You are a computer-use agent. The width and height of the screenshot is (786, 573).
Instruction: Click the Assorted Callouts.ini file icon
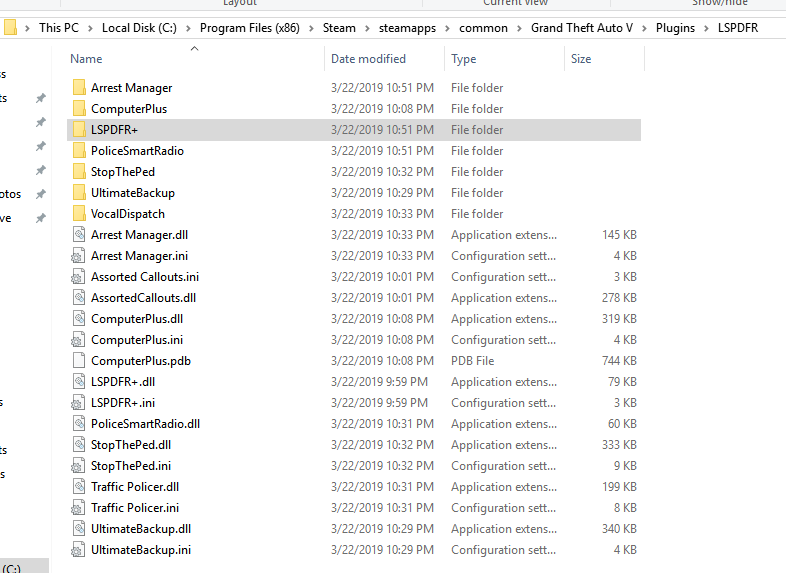coord(78,277)
